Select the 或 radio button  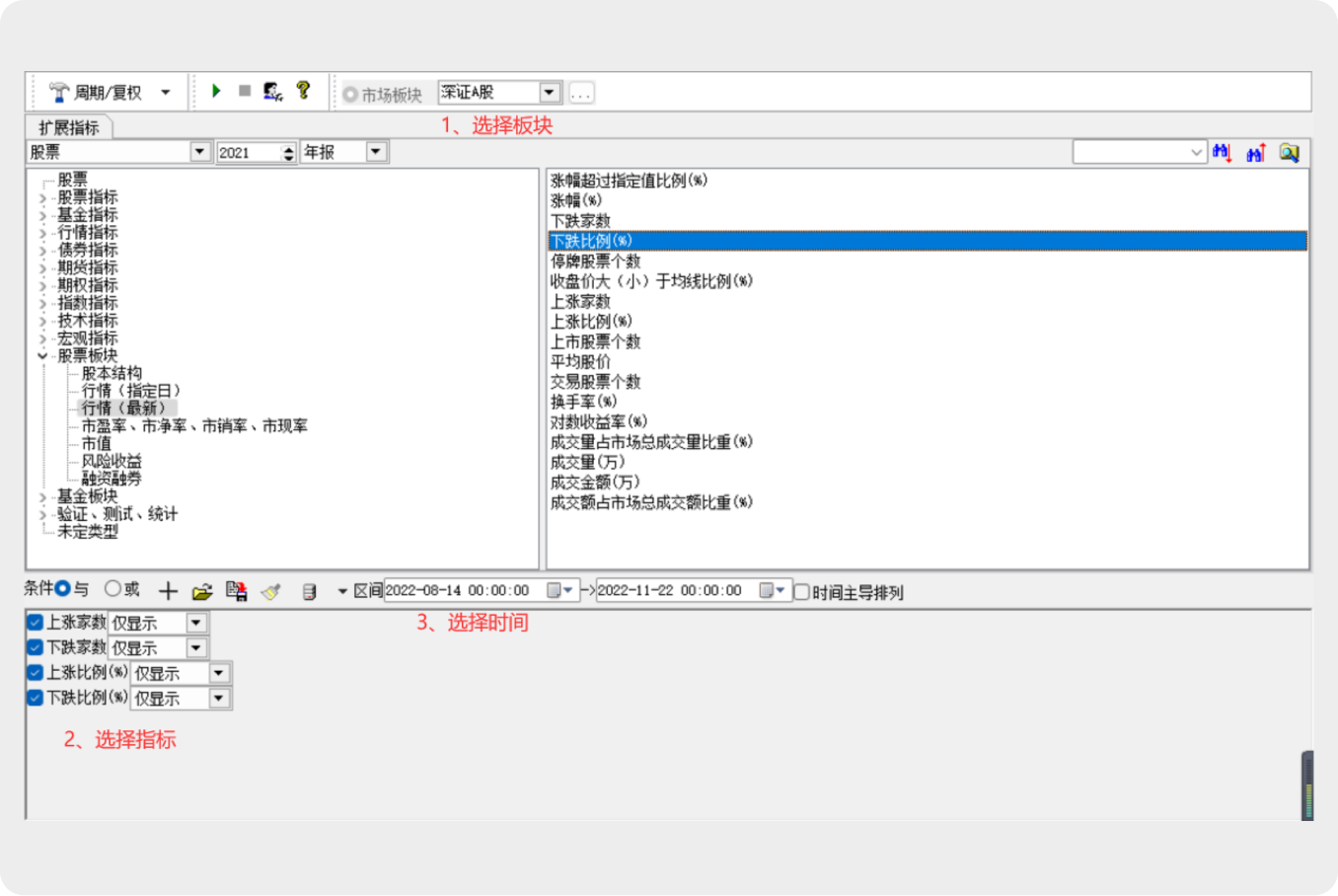point(112,589)
